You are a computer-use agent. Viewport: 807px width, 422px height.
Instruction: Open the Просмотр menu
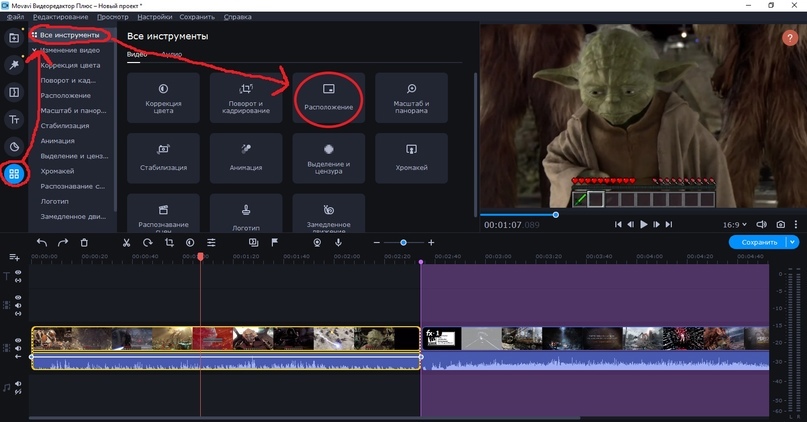tap(113, 17)
